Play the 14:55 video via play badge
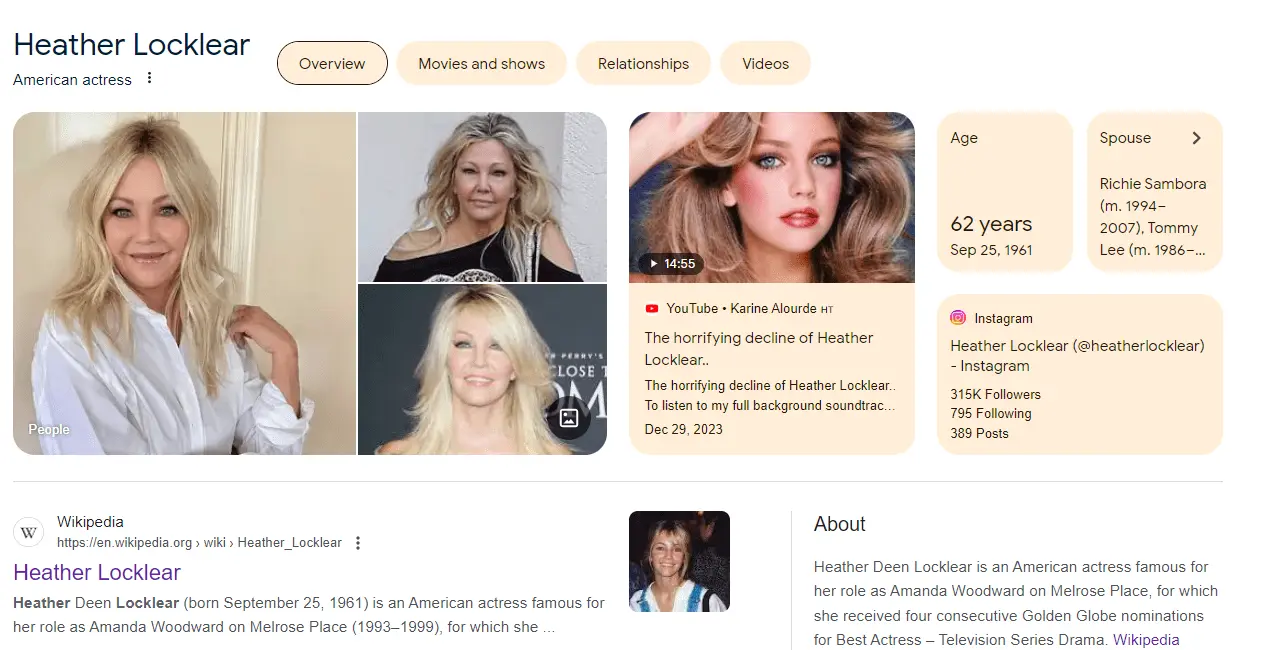The image size is (1288, 650). tap(671, 264)
